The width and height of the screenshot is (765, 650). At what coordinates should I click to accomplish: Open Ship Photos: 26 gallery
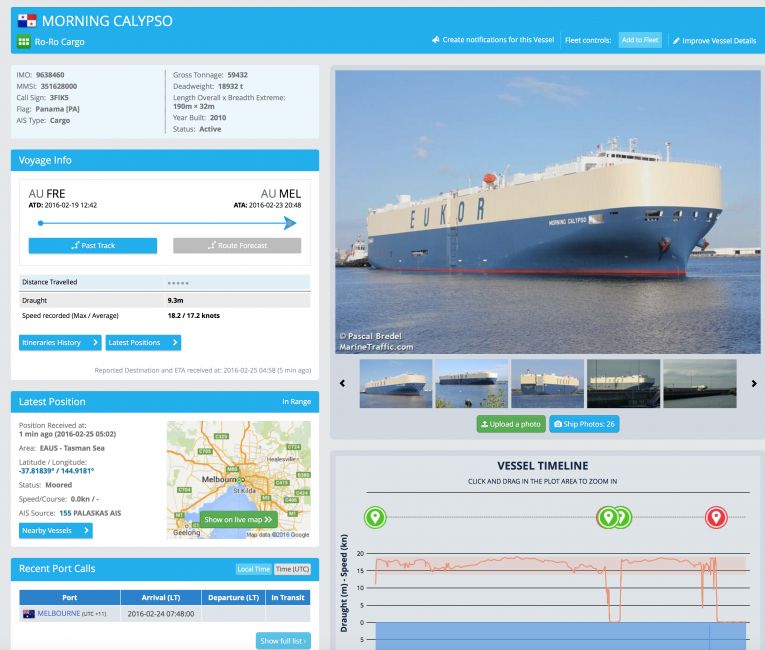coord(584,424)
